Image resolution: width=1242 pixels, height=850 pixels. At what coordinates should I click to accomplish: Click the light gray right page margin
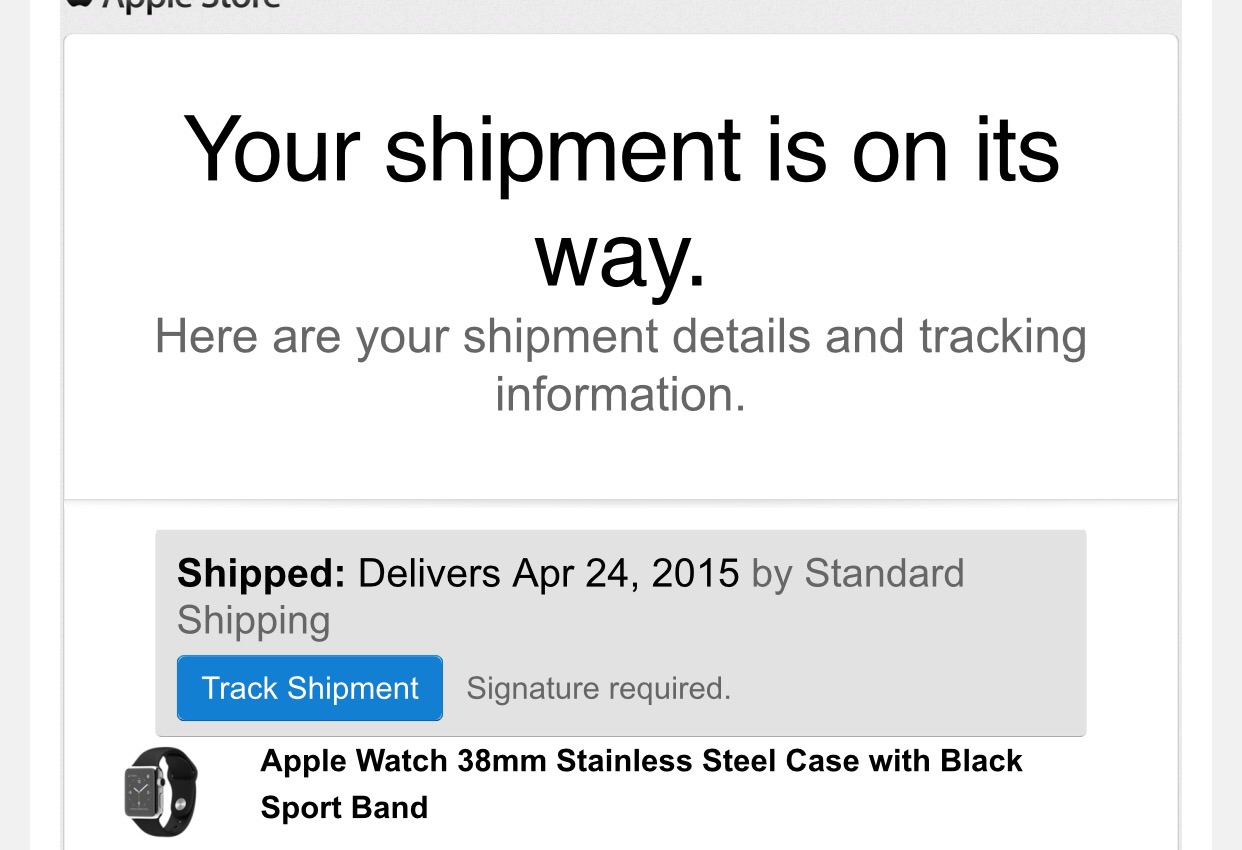coord(1226,425)
